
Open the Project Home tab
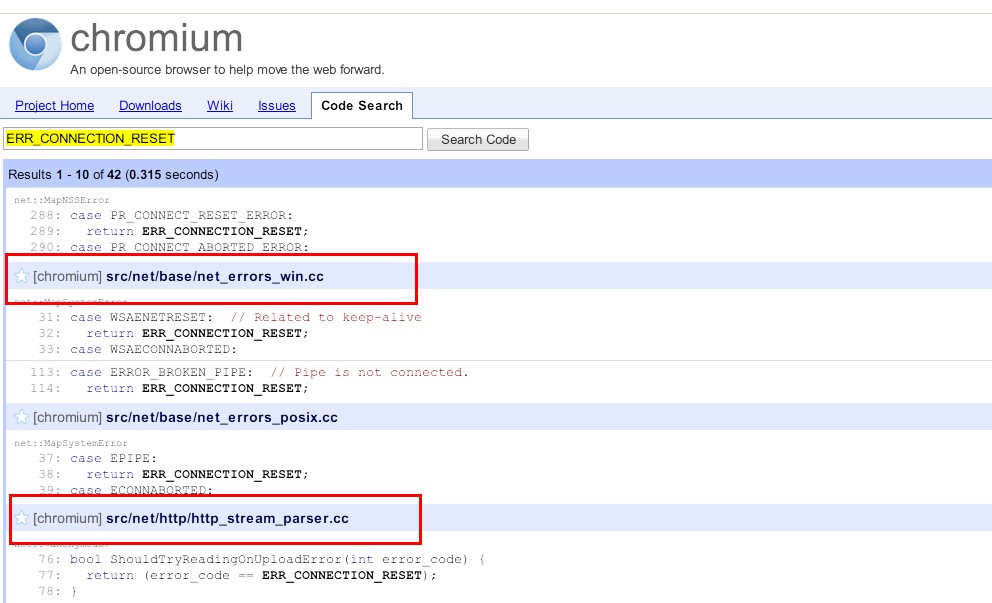(x=54, y=106)
